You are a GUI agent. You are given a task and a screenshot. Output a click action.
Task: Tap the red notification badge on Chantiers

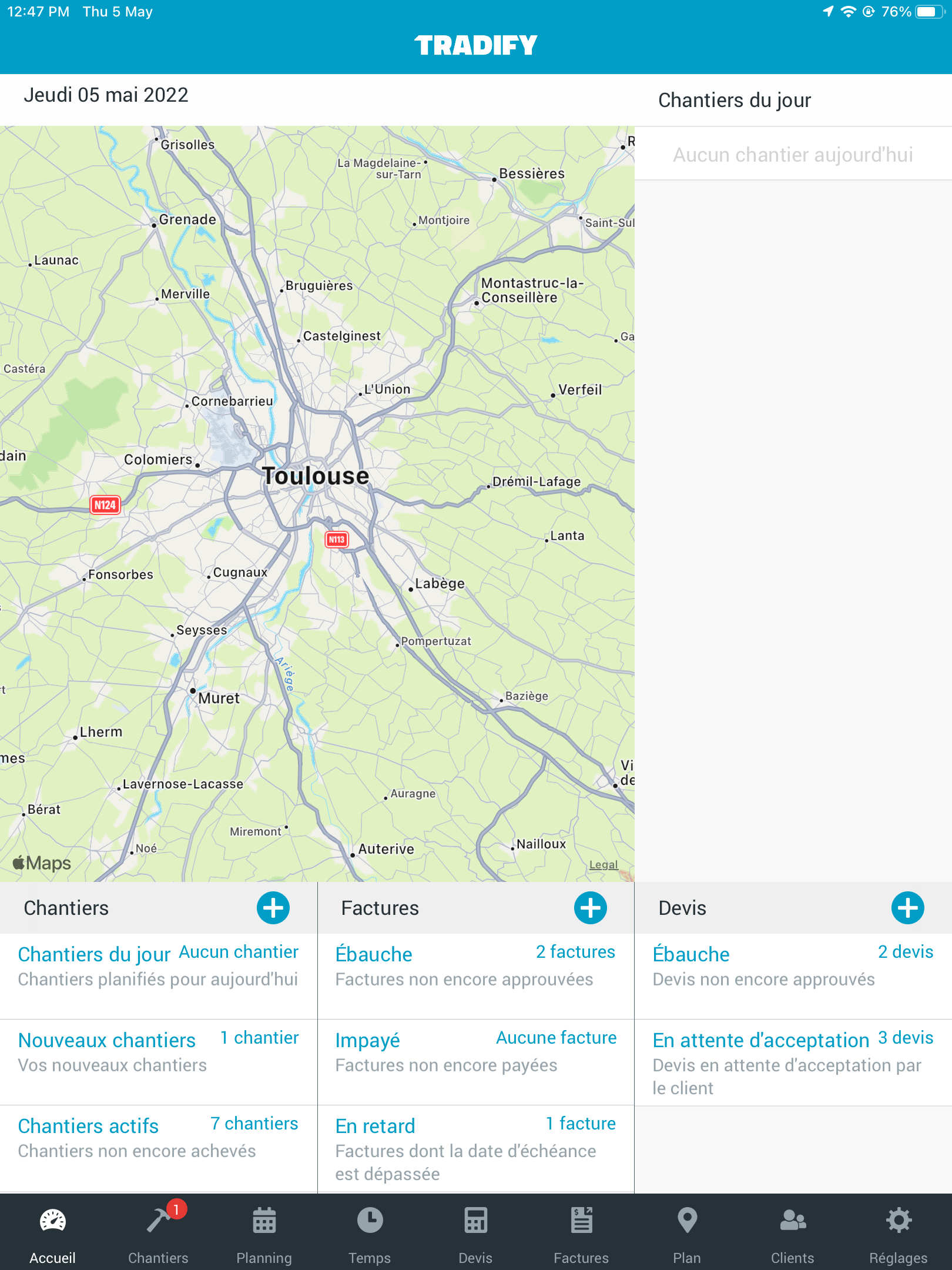tap(176, 1209)
